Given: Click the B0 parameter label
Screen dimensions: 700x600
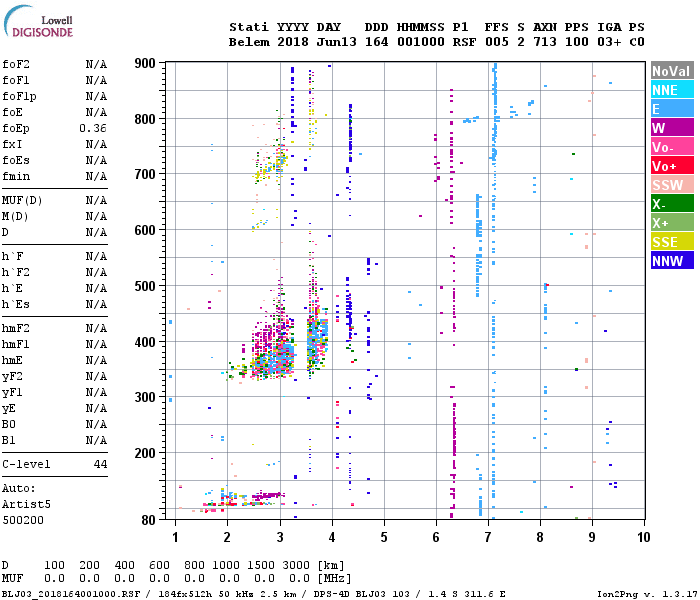Looking at the screenshot, I should (8, 425).
